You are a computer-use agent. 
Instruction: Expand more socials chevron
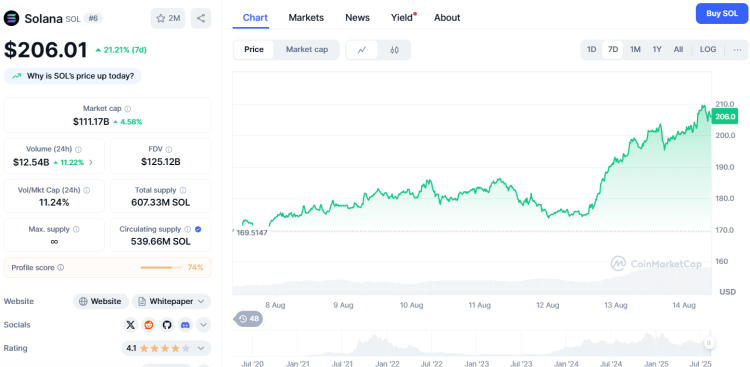[203, 325]
